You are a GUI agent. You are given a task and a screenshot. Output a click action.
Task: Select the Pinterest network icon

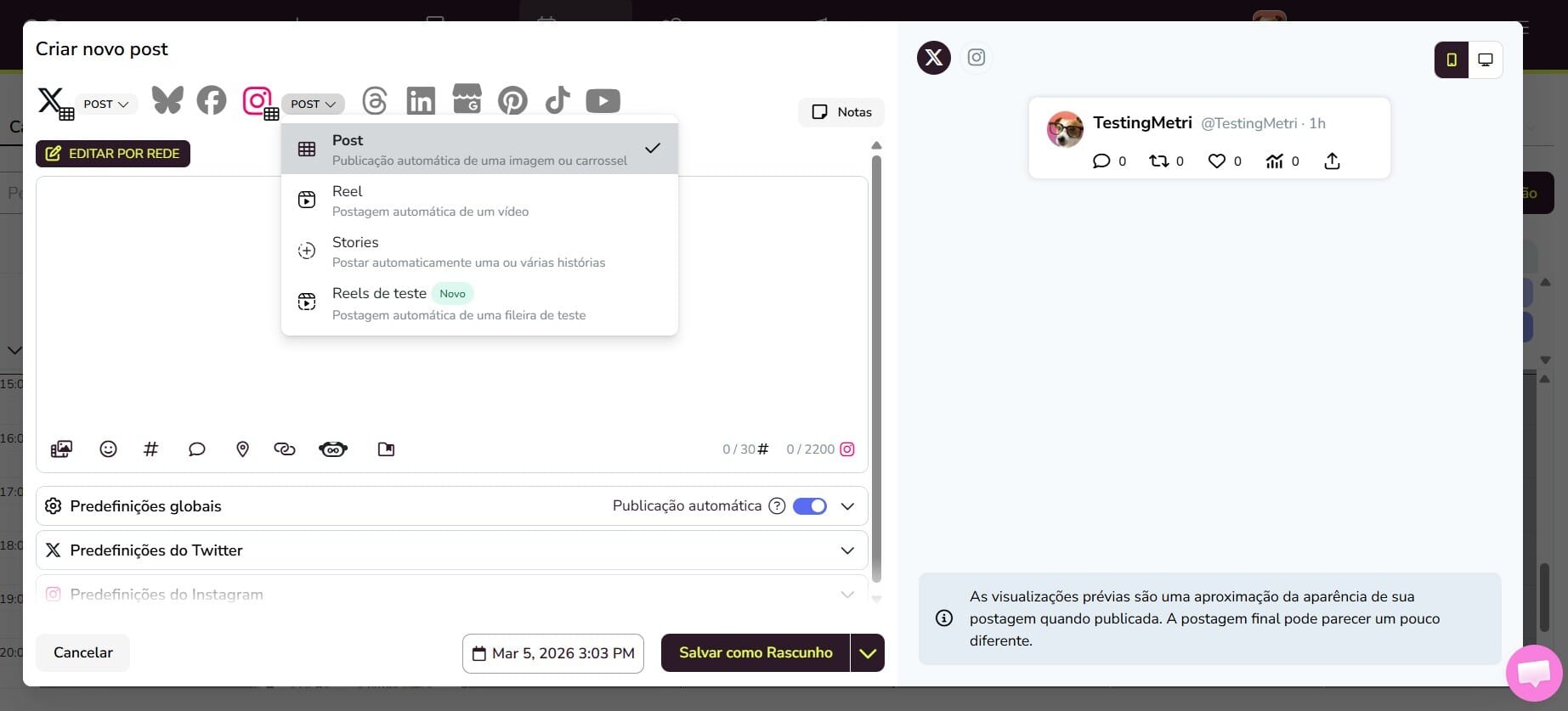point(512,100)
